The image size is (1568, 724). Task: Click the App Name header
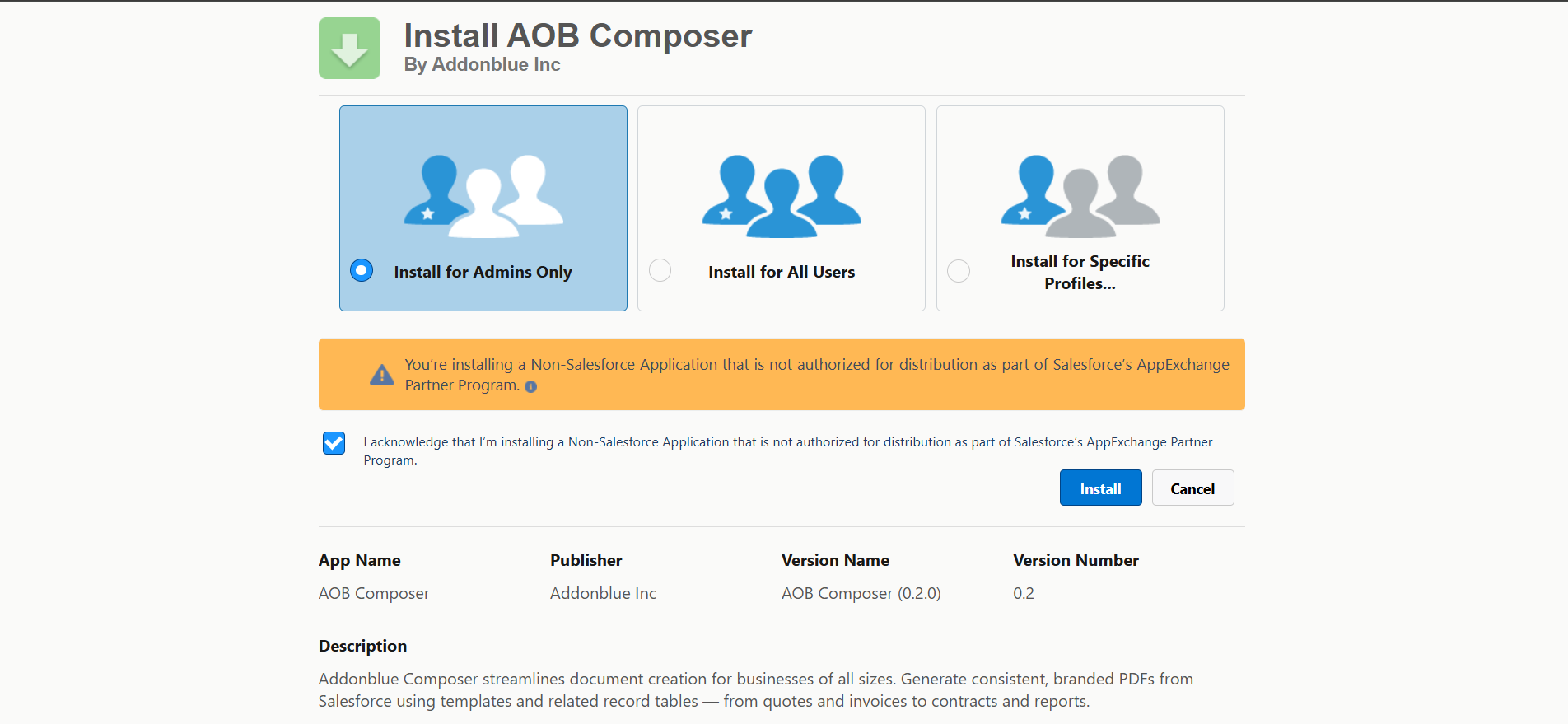(x=359, y=560)
